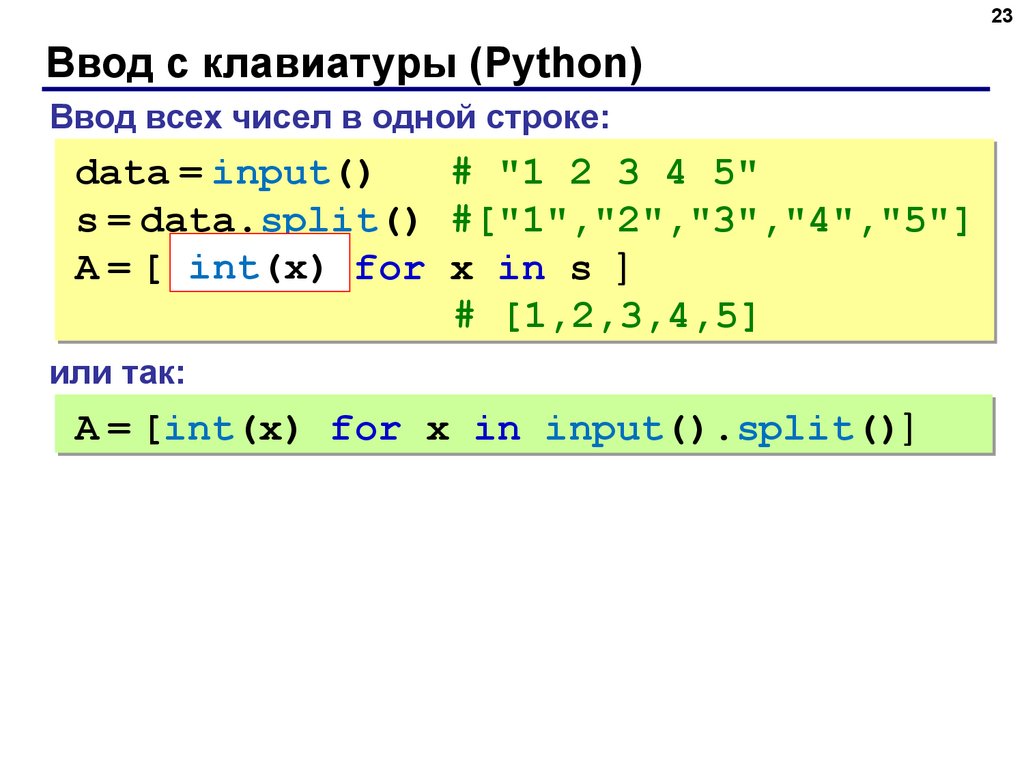
Task: Click 'input' in the green code box
Action: tap(604, 430)
